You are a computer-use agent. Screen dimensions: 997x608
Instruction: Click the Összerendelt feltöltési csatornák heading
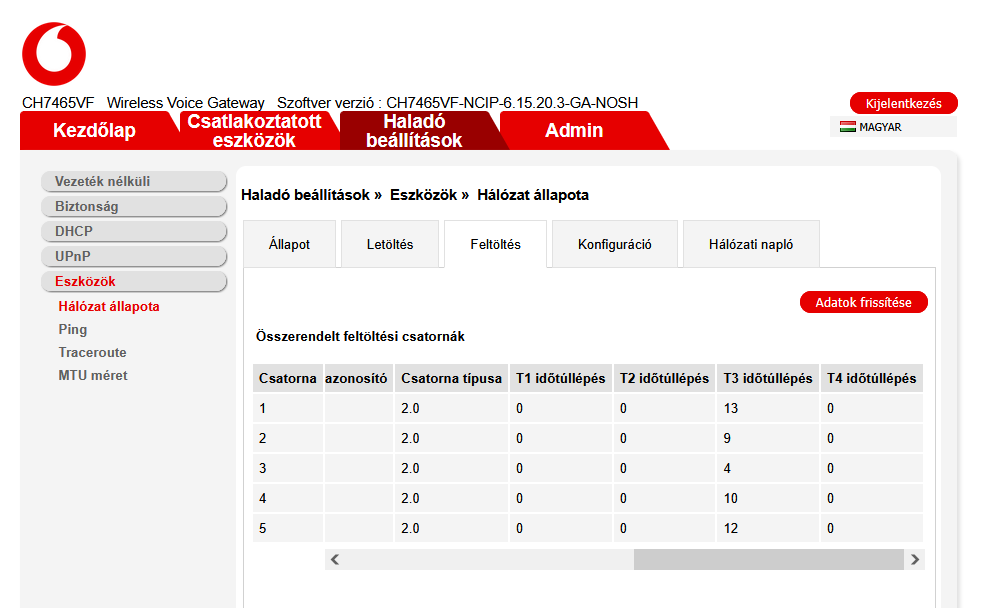point(361,336)
